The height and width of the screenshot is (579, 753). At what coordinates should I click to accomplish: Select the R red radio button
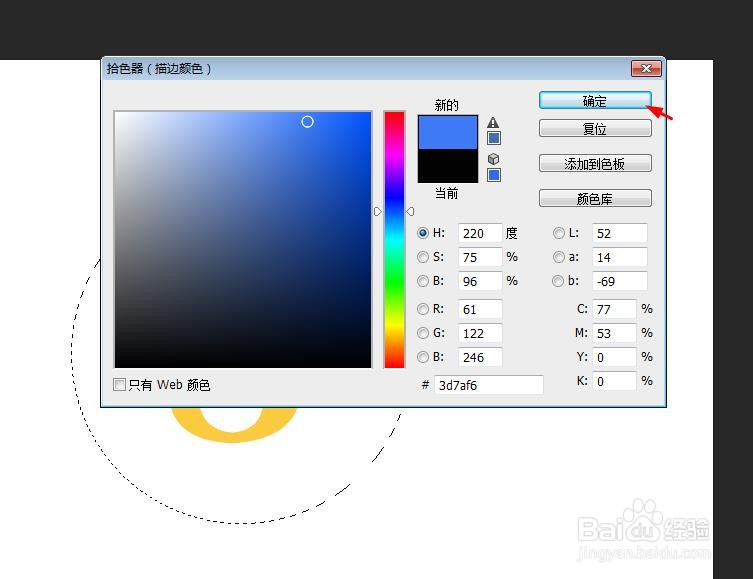click(x=423, y=309)
